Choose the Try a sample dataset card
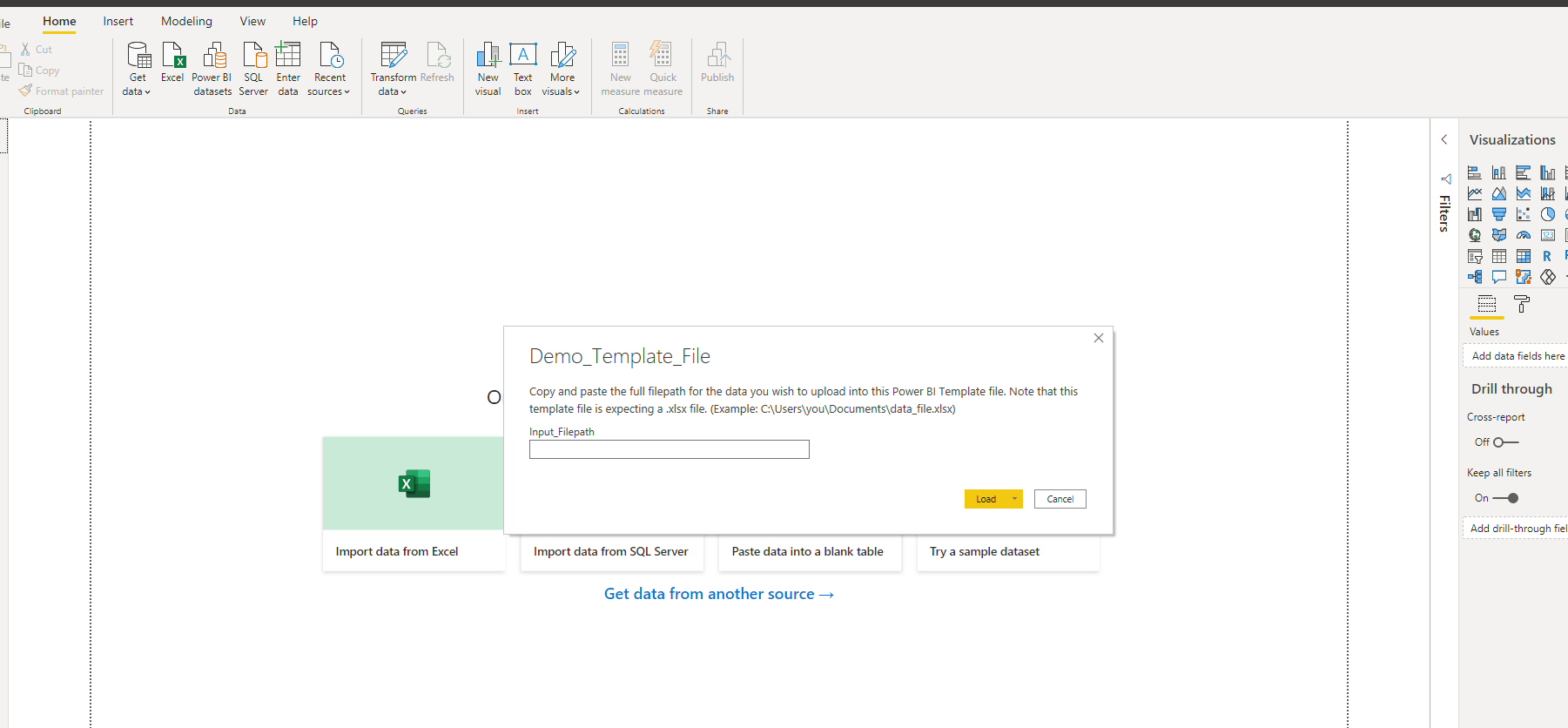1568x728 pixels. (x=1008, y=552)
